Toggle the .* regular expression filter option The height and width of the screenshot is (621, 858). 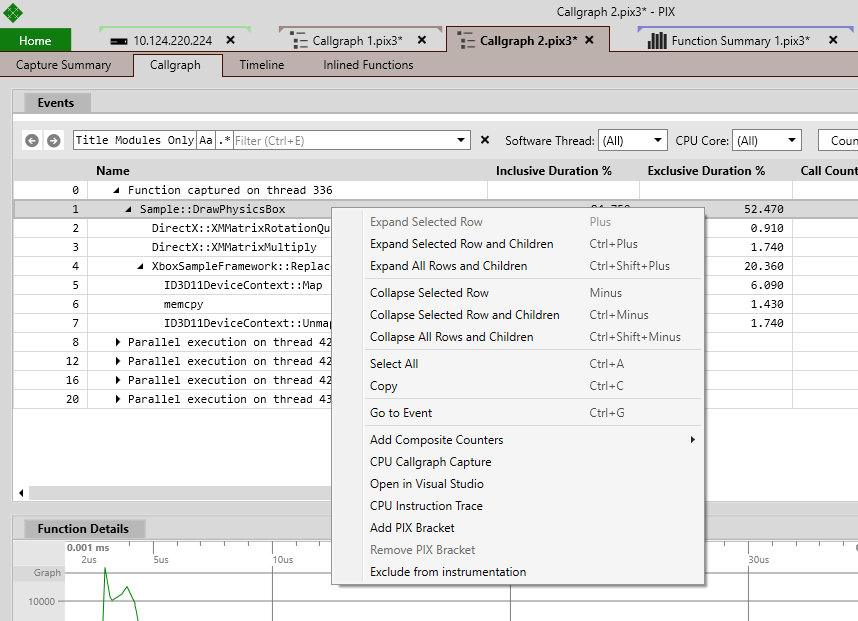click(x=224, y=141)
